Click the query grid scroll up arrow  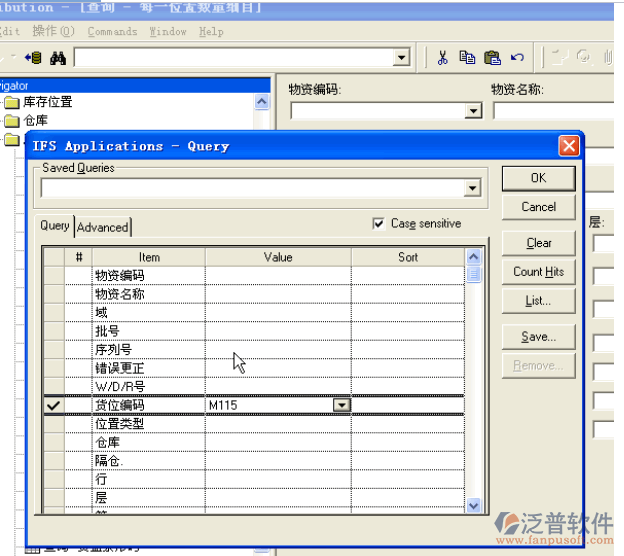pos(473,257)
